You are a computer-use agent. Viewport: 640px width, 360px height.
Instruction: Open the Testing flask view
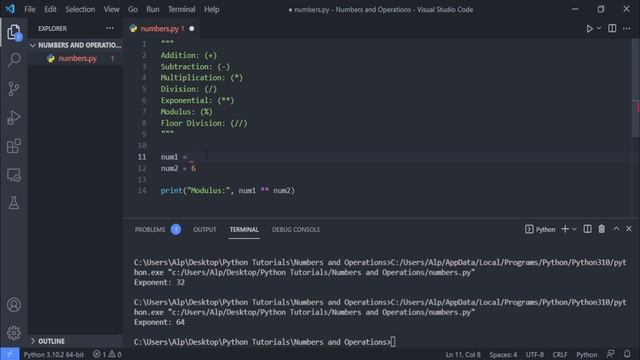pos(14,203)
